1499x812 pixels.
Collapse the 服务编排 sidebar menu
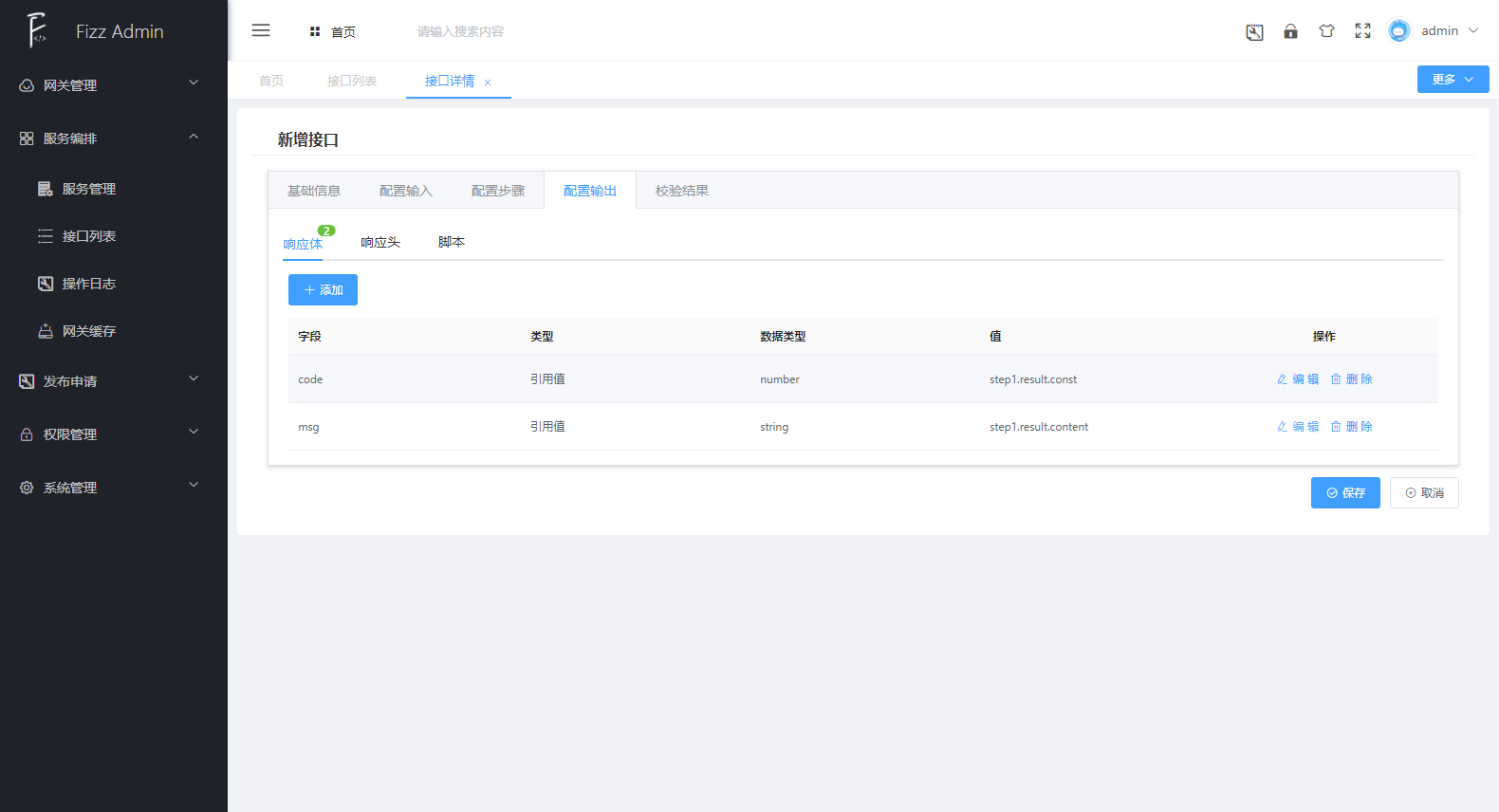click(x=114, y=138)
